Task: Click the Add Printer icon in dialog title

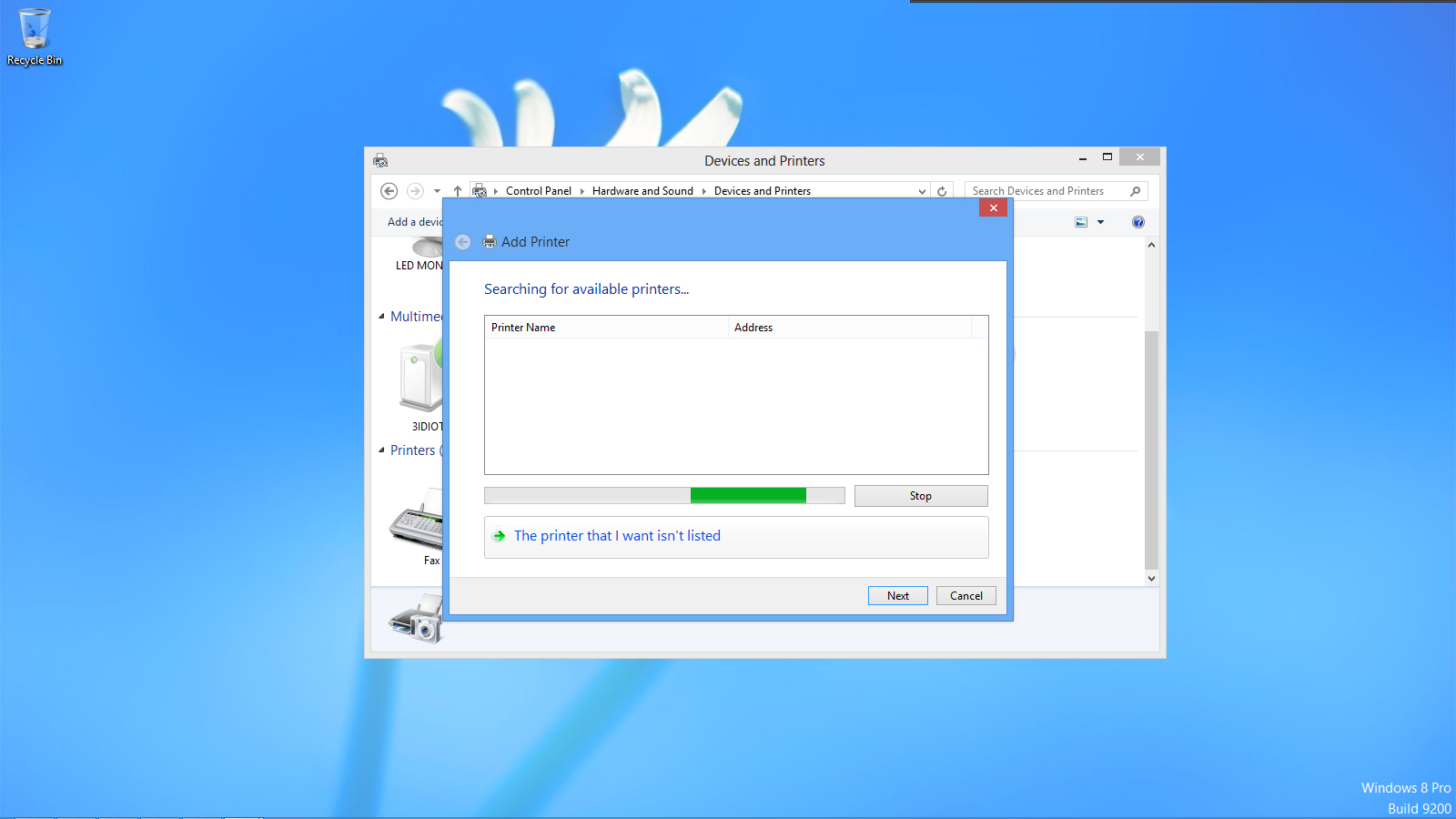Action: click(x=489, y=242)
